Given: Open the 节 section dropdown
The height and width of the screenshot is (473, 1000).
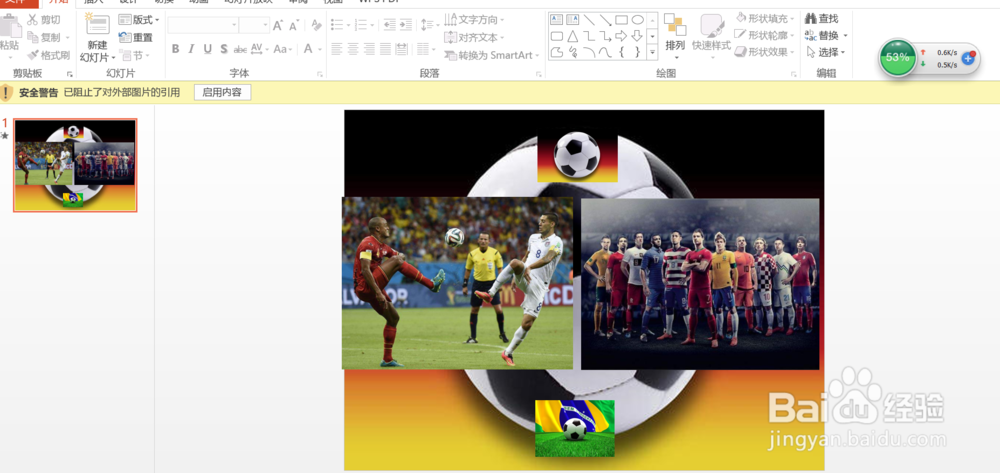Looking at the screenshot, I should coord(134,55).
